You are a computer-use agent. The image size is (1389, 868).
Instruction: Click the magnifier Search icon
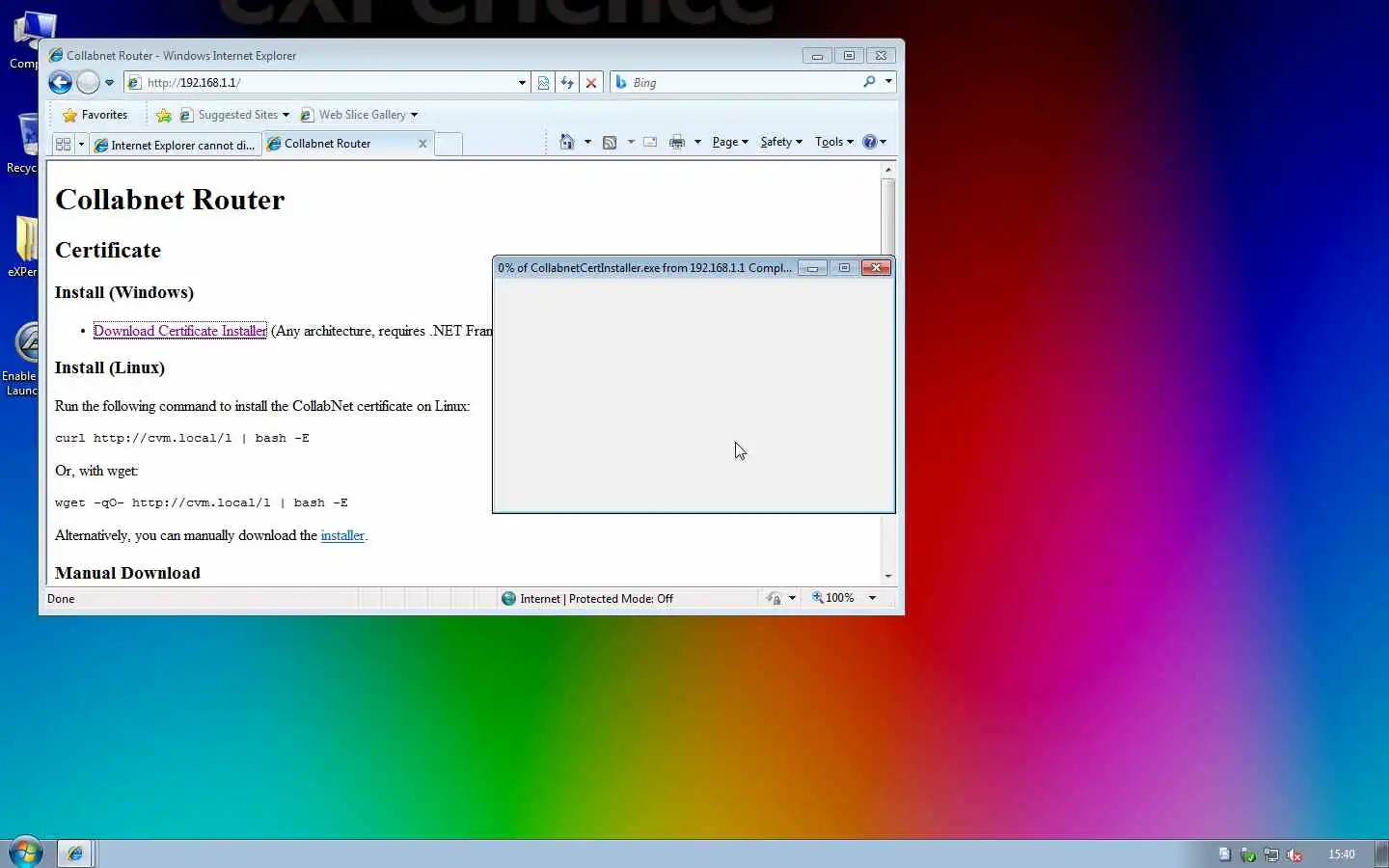869,82
